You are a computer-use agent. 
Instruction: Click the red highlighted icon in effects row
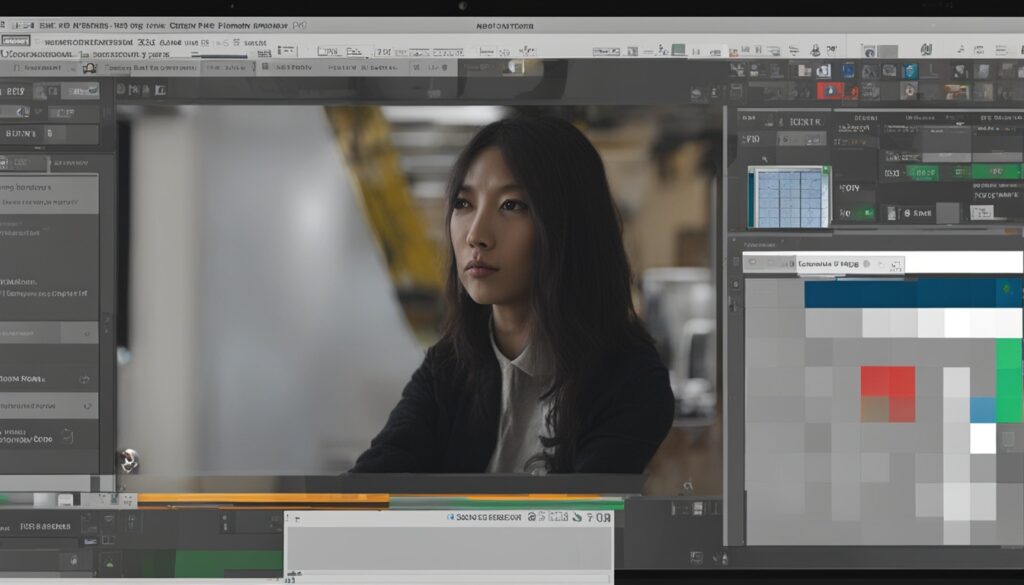(827, 91)
